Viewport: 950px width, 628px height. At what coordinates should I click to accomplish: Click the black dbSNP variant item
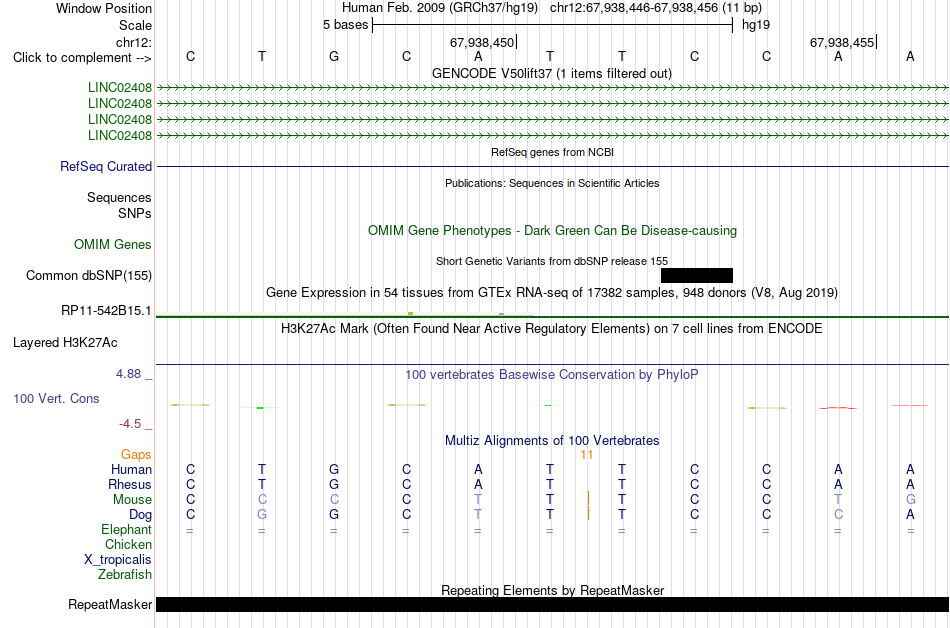point(697,276)
